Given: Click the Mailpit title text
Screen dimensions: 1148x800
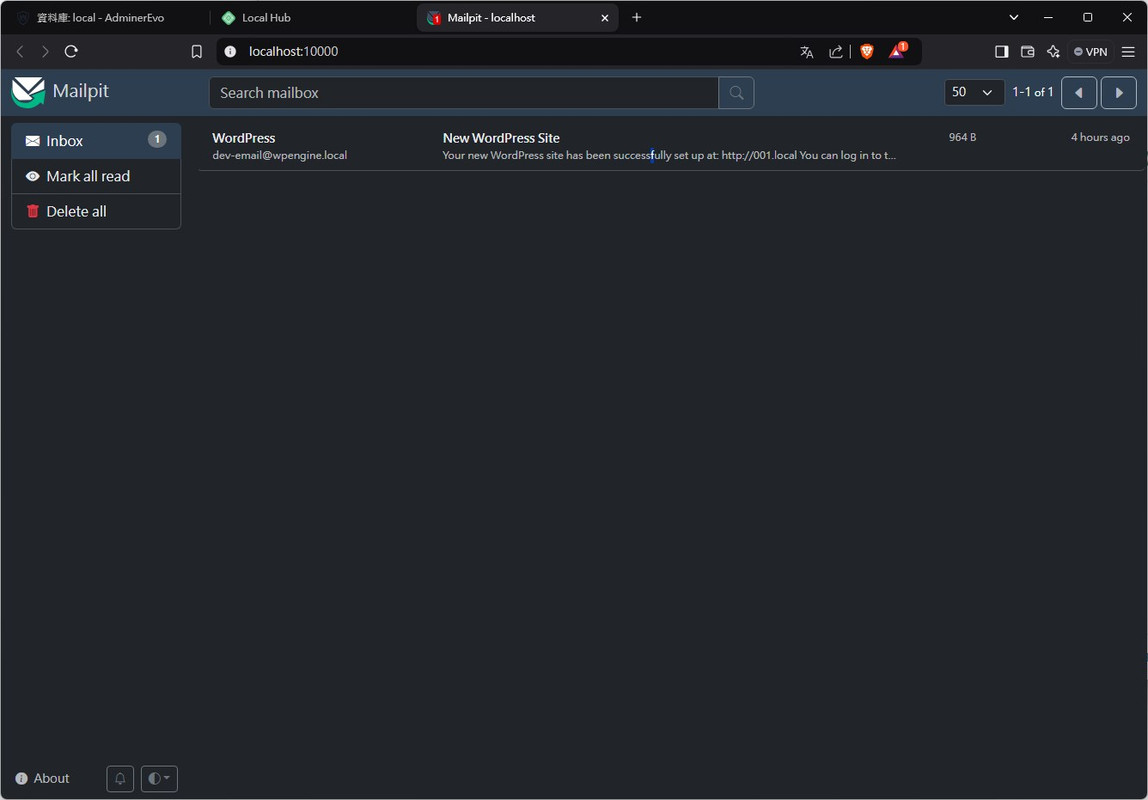Looking at the screenshot, I should tap(81, 91).
